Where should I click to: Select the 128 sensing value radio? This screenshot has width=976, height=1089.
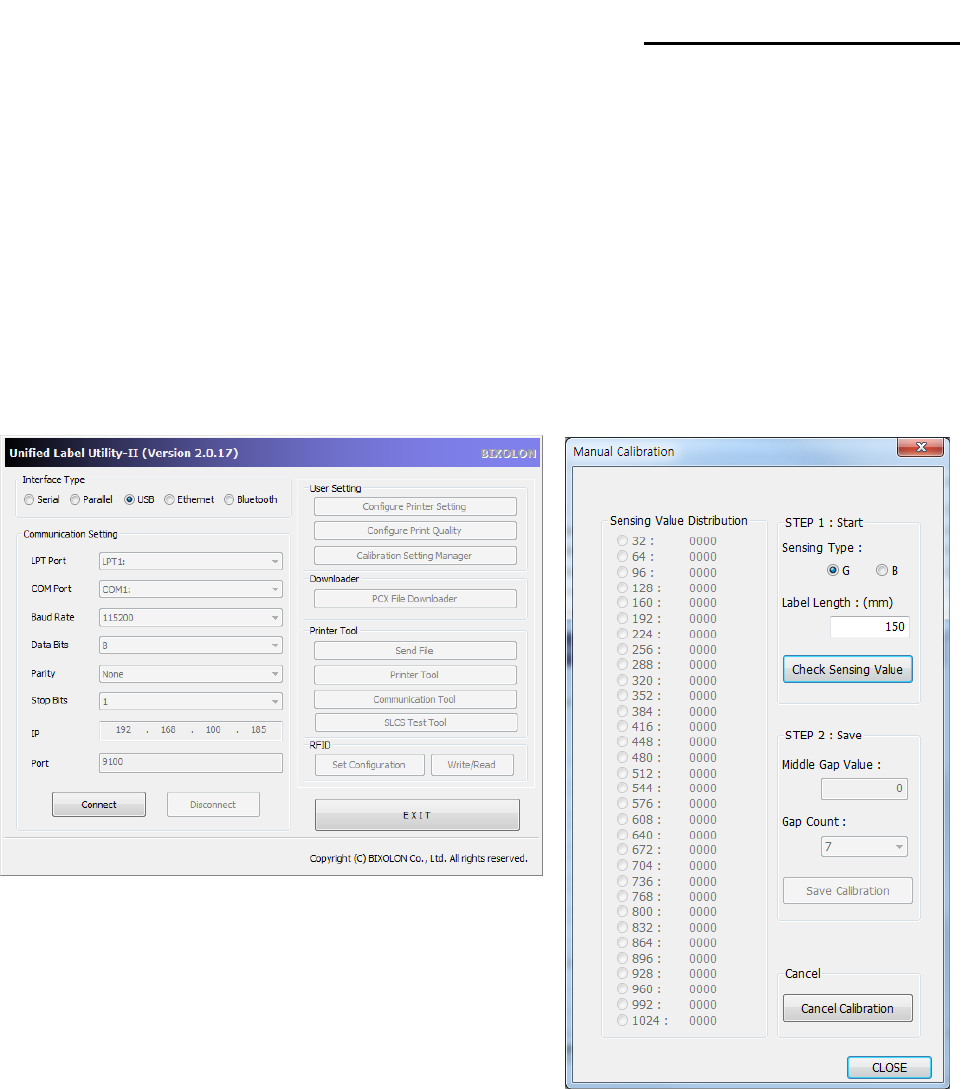[622, 588]
